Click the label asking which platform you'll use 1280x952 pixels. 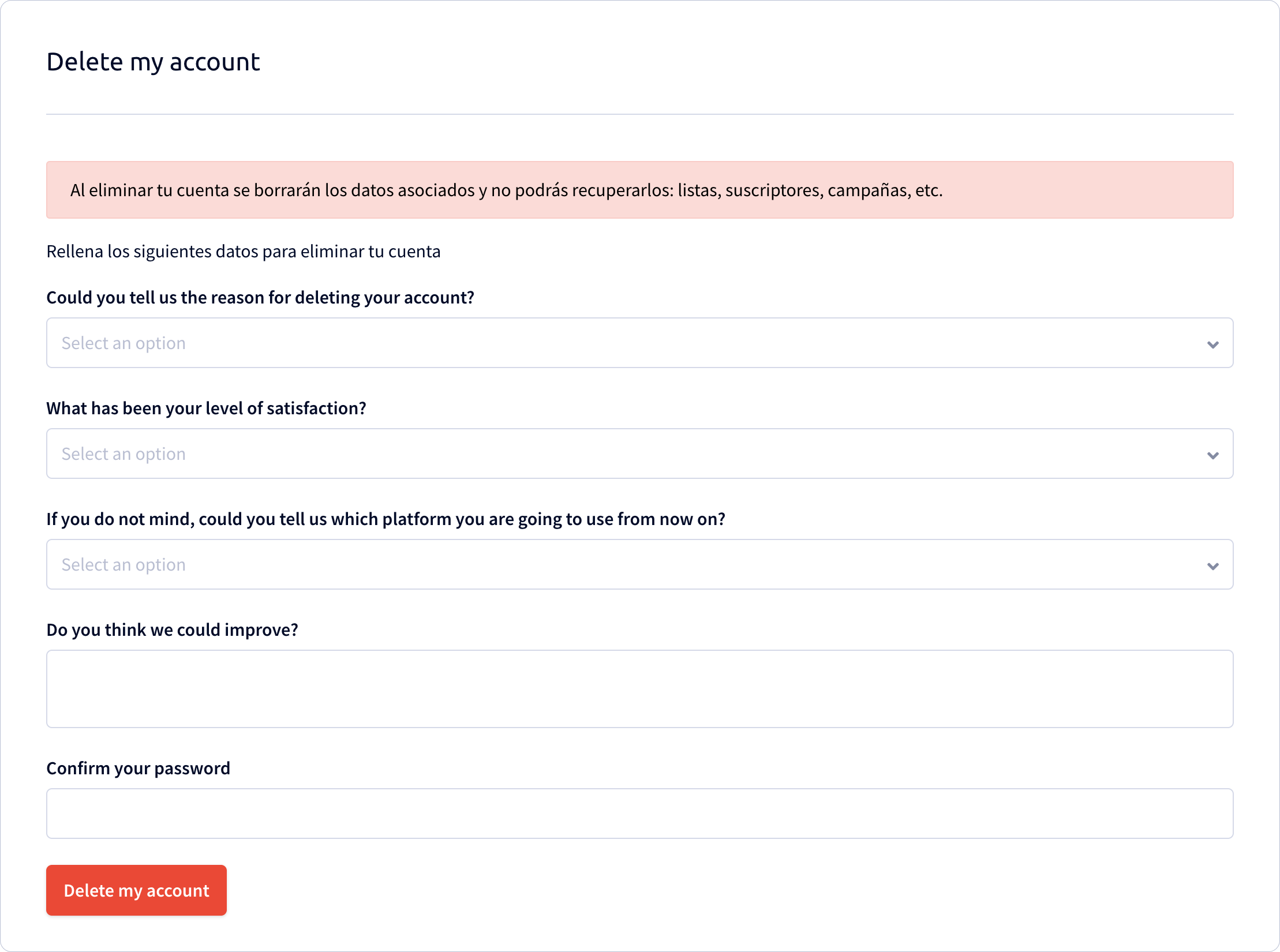point(386,519)
